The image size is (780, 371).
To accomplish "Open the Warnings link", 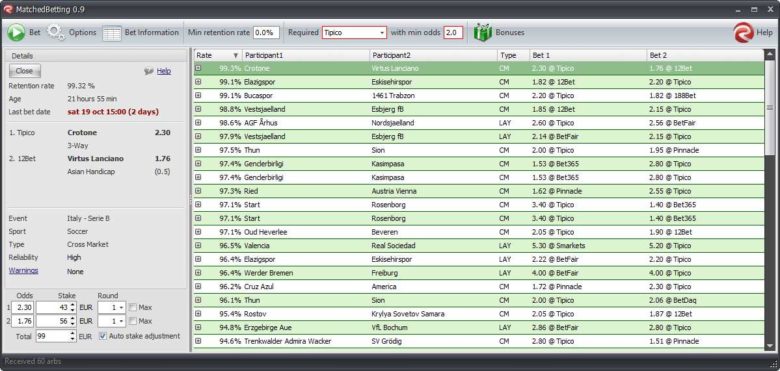I will (x=23, y=271).
